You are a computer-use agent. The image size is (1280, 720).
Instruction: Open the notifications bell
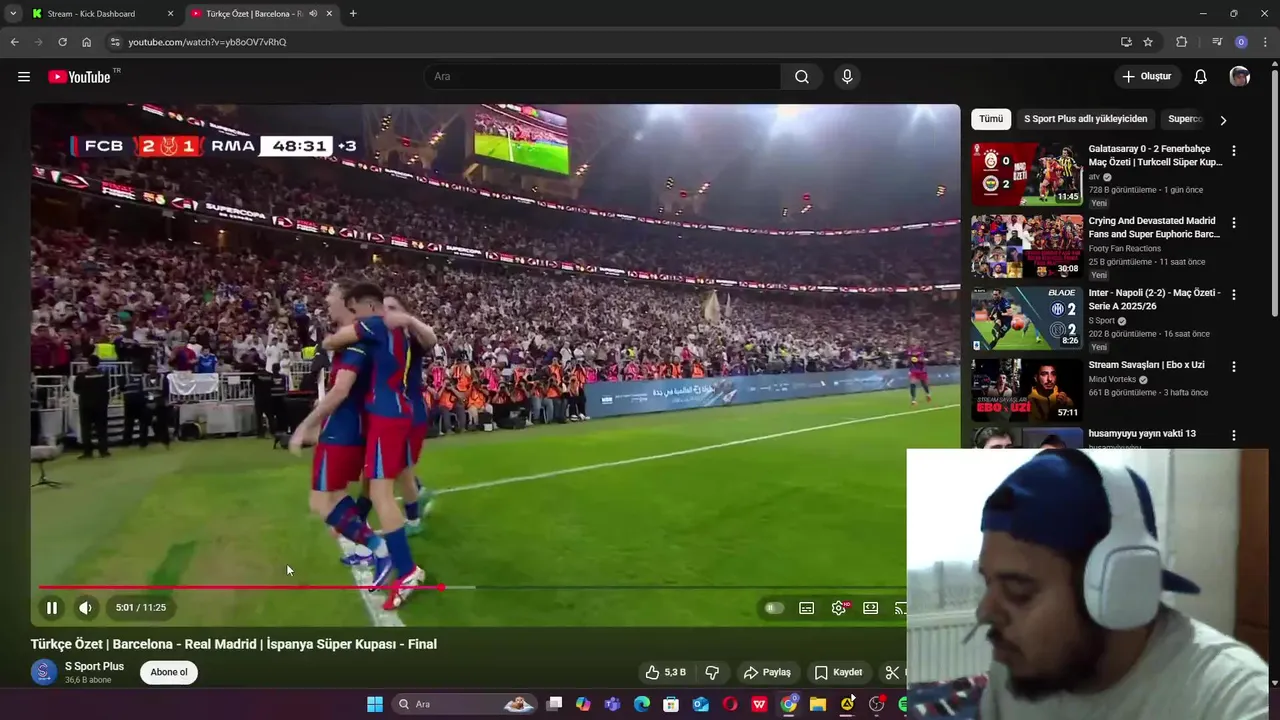[1201, 77]
